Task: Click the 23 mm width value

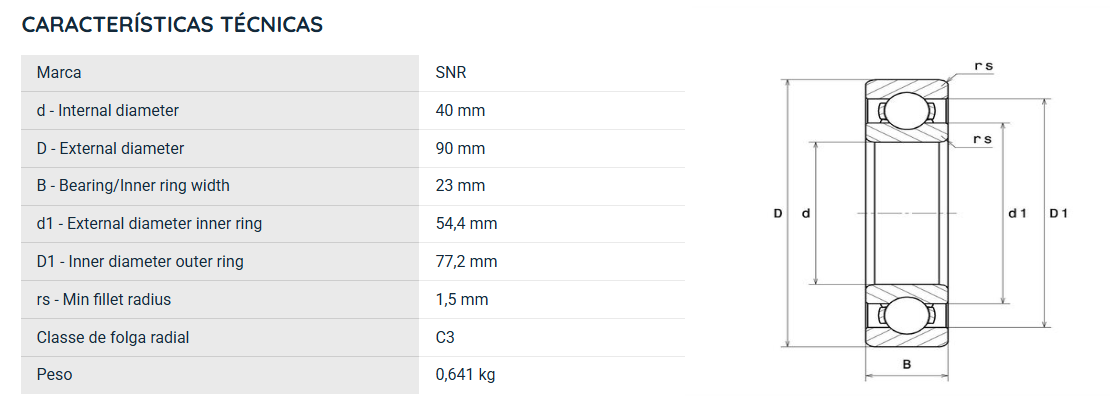Action: point(460,185)
